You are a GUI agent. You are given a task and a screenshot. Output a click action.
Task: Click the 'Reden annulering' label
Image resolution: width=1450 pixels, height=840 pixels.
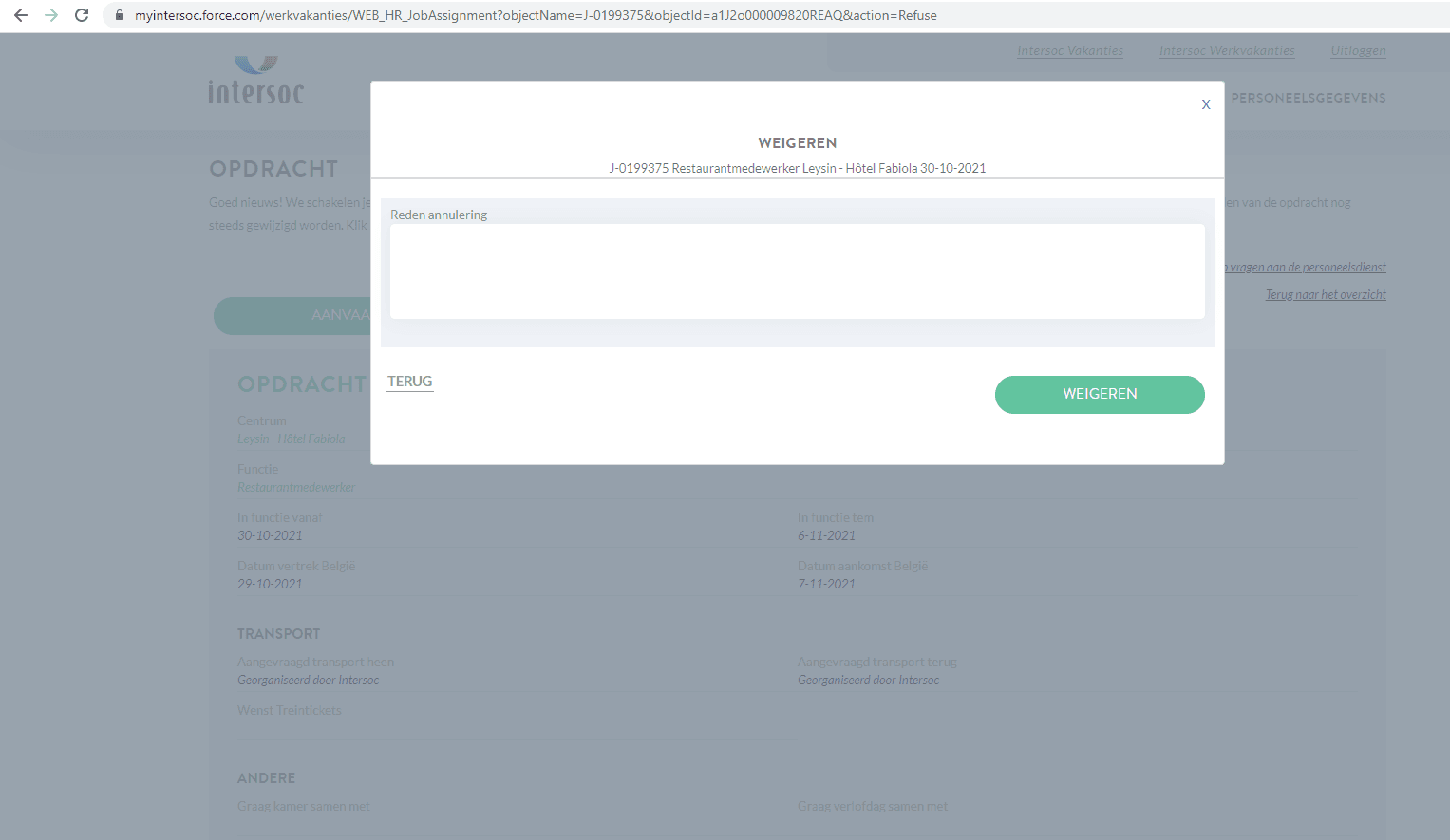tap(439, 215)
